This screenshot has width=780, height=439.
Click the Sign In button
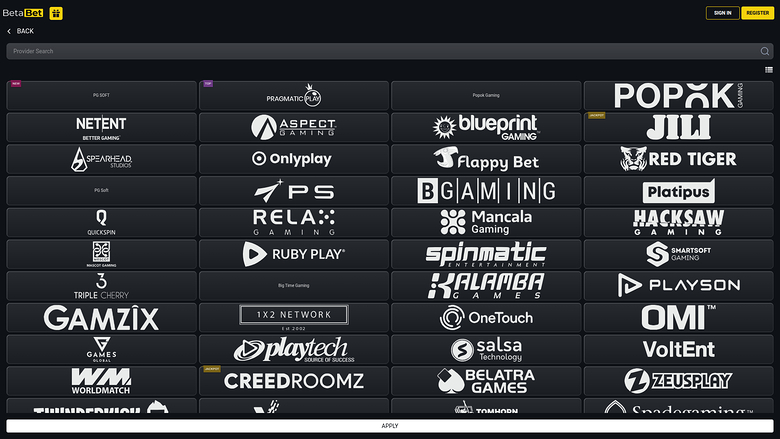coord(722,13)
